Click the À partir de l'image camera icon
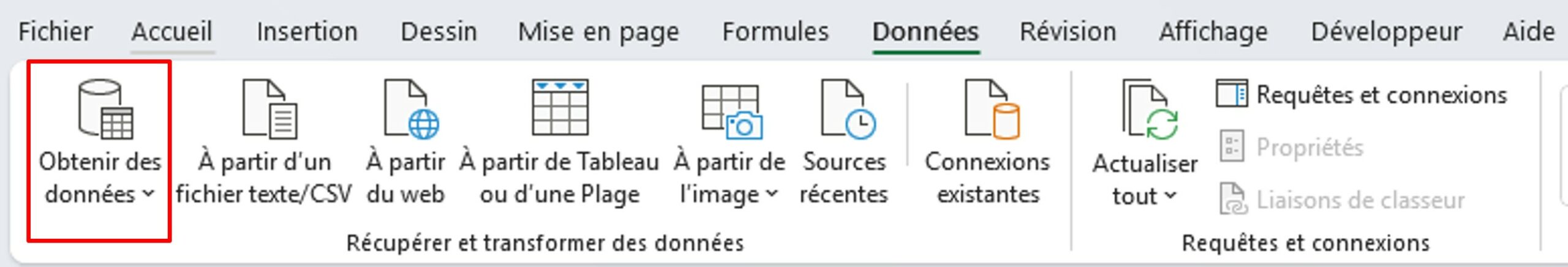This screenshot has height=267, width=1568. (731, 111)
